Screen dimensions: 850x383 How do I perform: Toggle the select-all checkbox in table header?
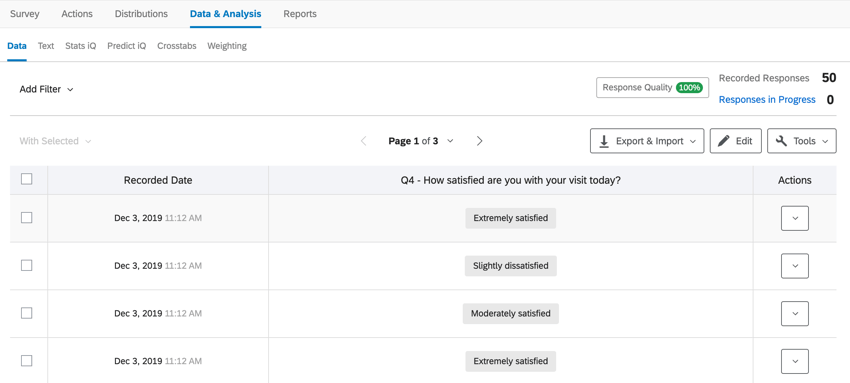27,179
